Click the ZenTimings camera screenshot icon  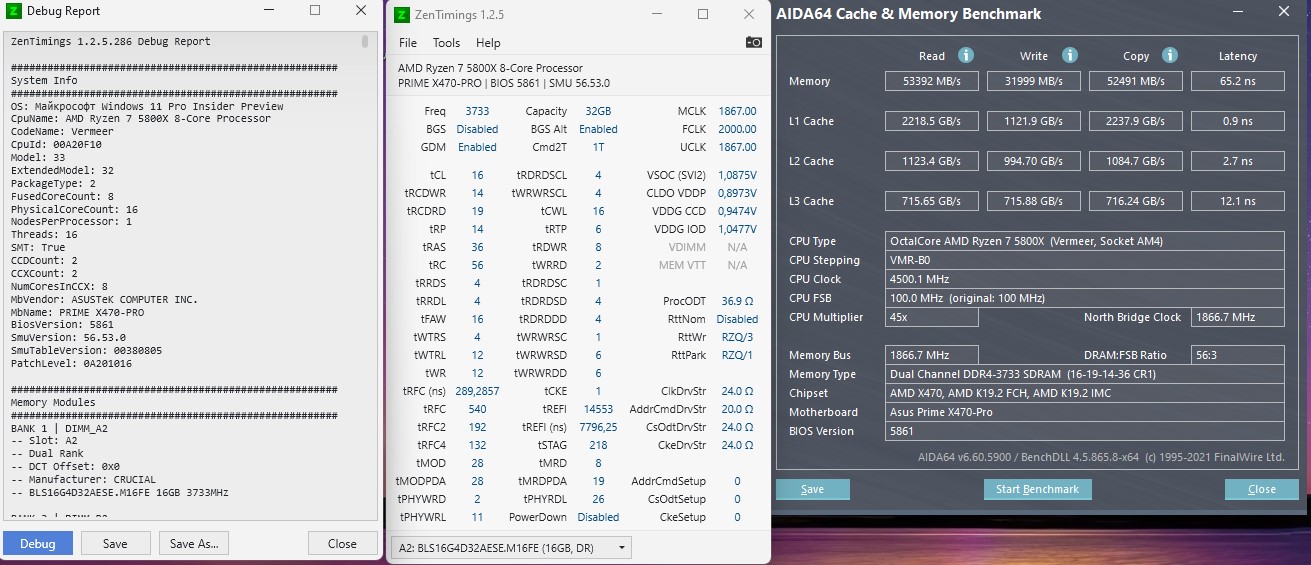click(754, 43)
